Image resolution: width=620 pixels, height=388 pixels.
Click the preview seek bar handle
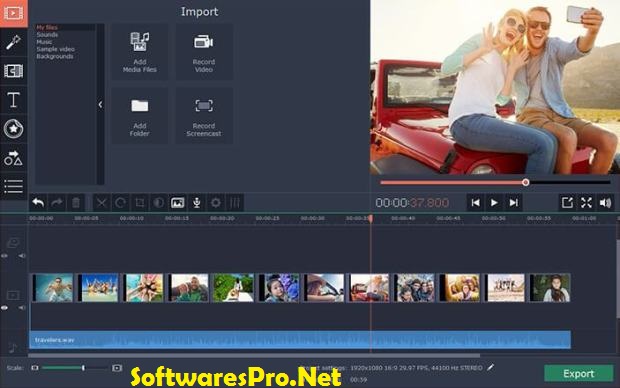tap(525, 182)
